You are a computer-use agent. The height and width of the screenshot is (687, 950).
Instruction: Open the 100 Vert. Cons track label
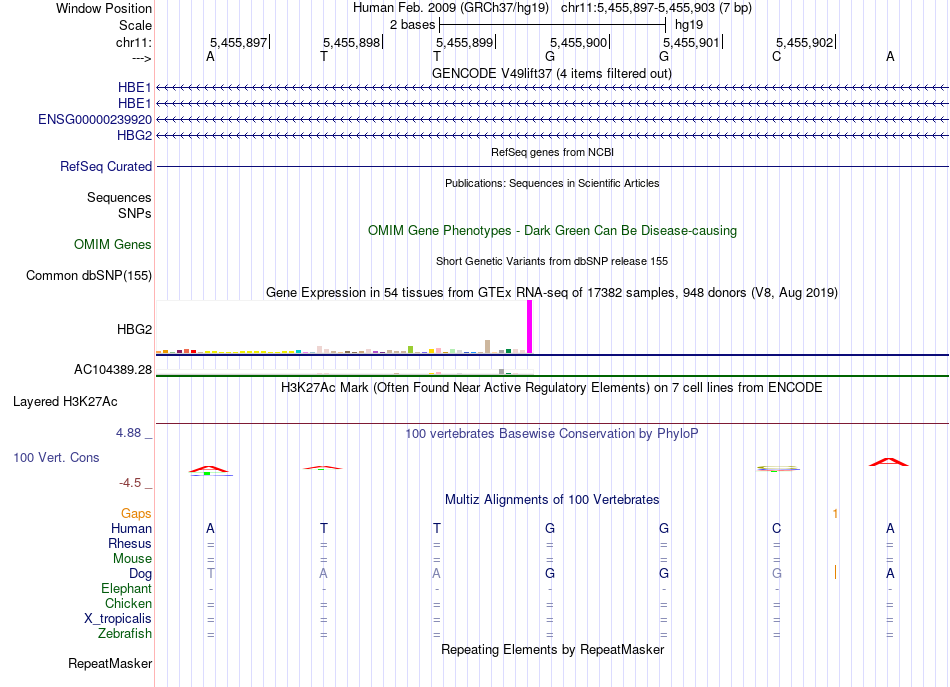click(x=56, y=457)
